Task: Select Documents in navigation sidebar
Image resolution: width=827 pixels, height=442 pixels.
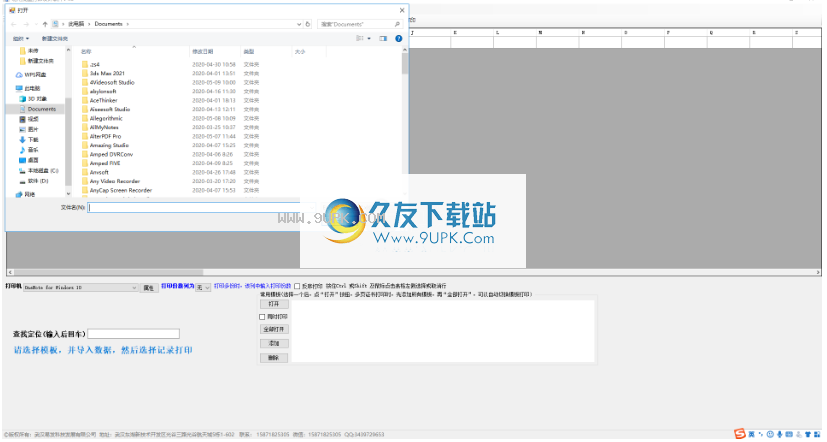Action: (37, 109)
